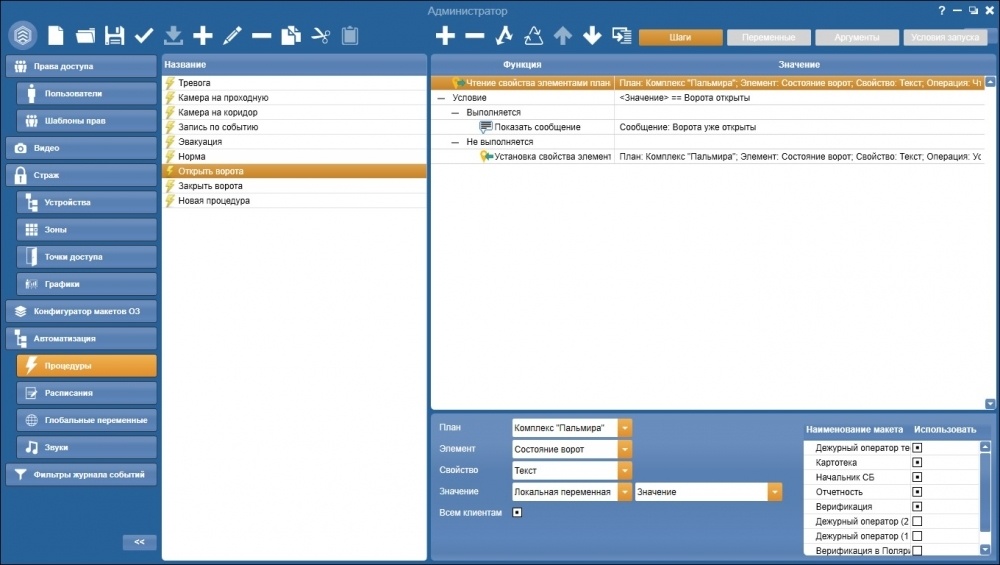Enable the Верификация в Полярис checkbox
The height and width of the screenshot is (565, 1000).
[917, 550]
